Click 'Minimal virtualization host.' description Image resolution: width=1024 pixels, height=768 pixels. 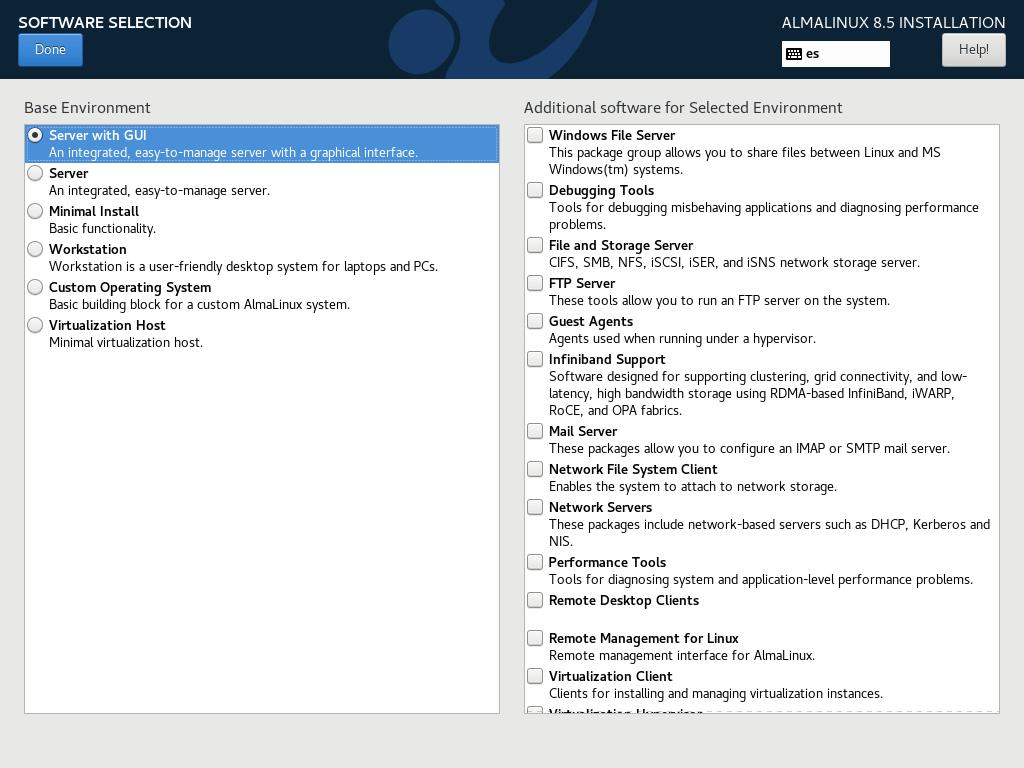point(126,342)
